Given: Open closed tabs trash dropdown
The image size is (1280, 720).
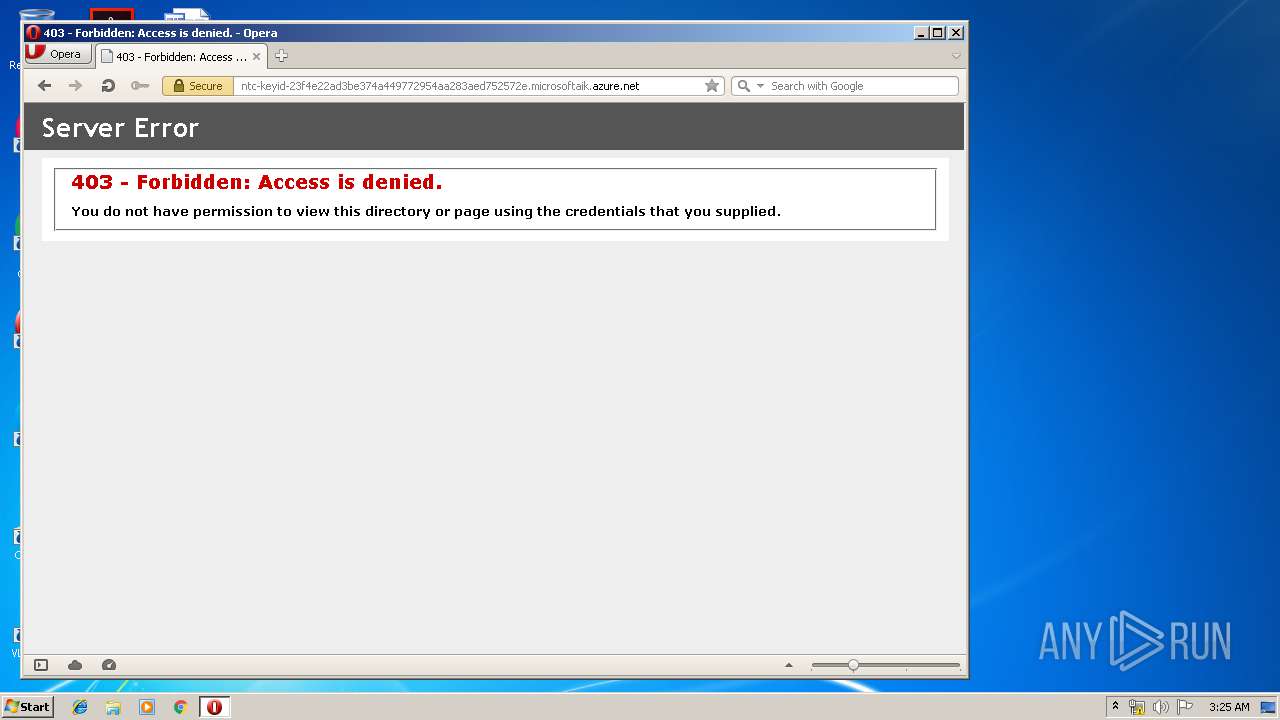Looking at the screenshot, I should click(x=956, y=56).
